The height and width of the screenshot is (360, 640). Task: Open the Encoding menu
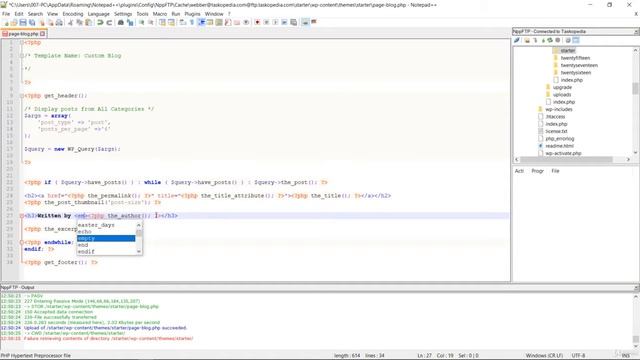(x=73, y=14)
